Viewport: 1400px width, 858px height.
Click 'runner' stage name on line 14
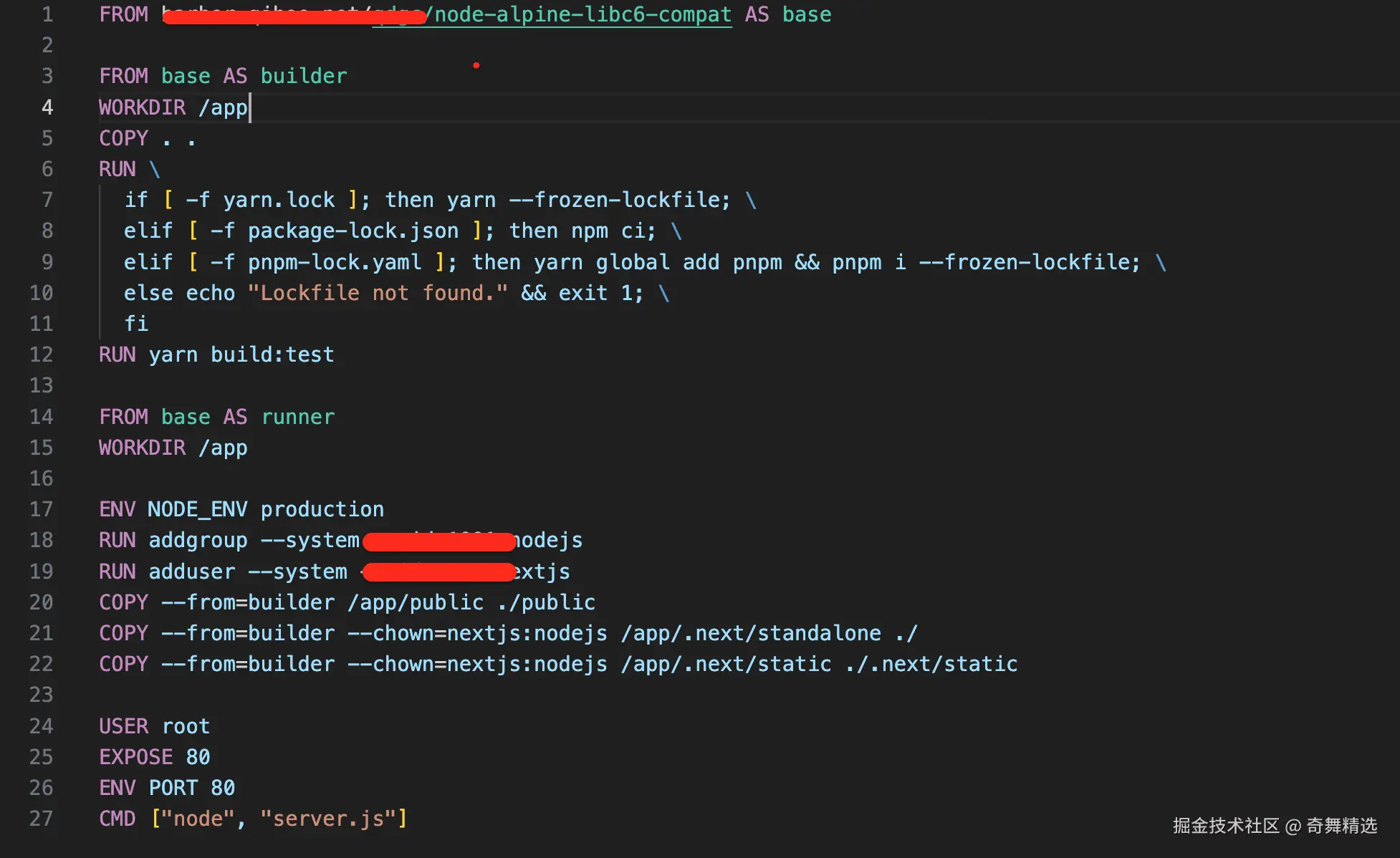tap(298, 417)
